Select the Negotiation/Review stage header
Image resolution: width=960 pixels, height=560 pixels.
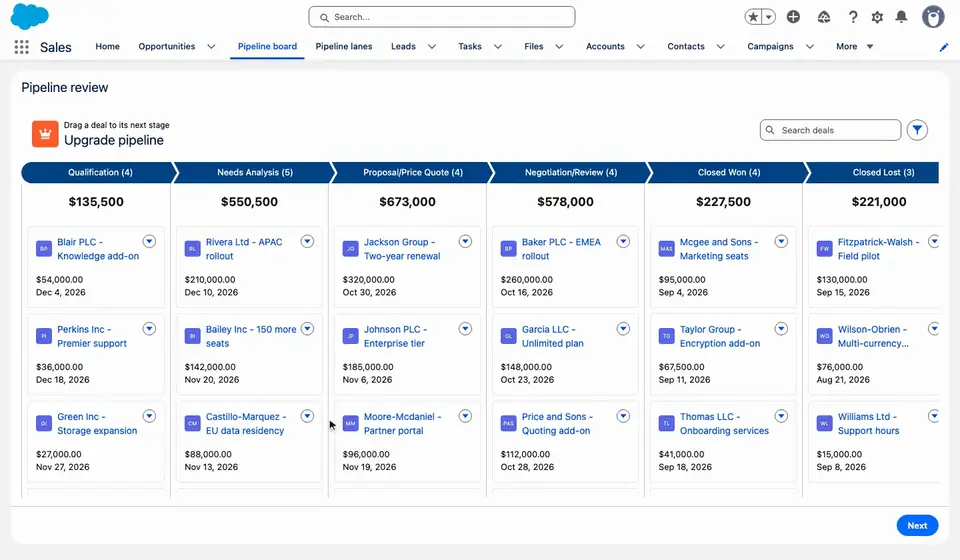(571, 173)
